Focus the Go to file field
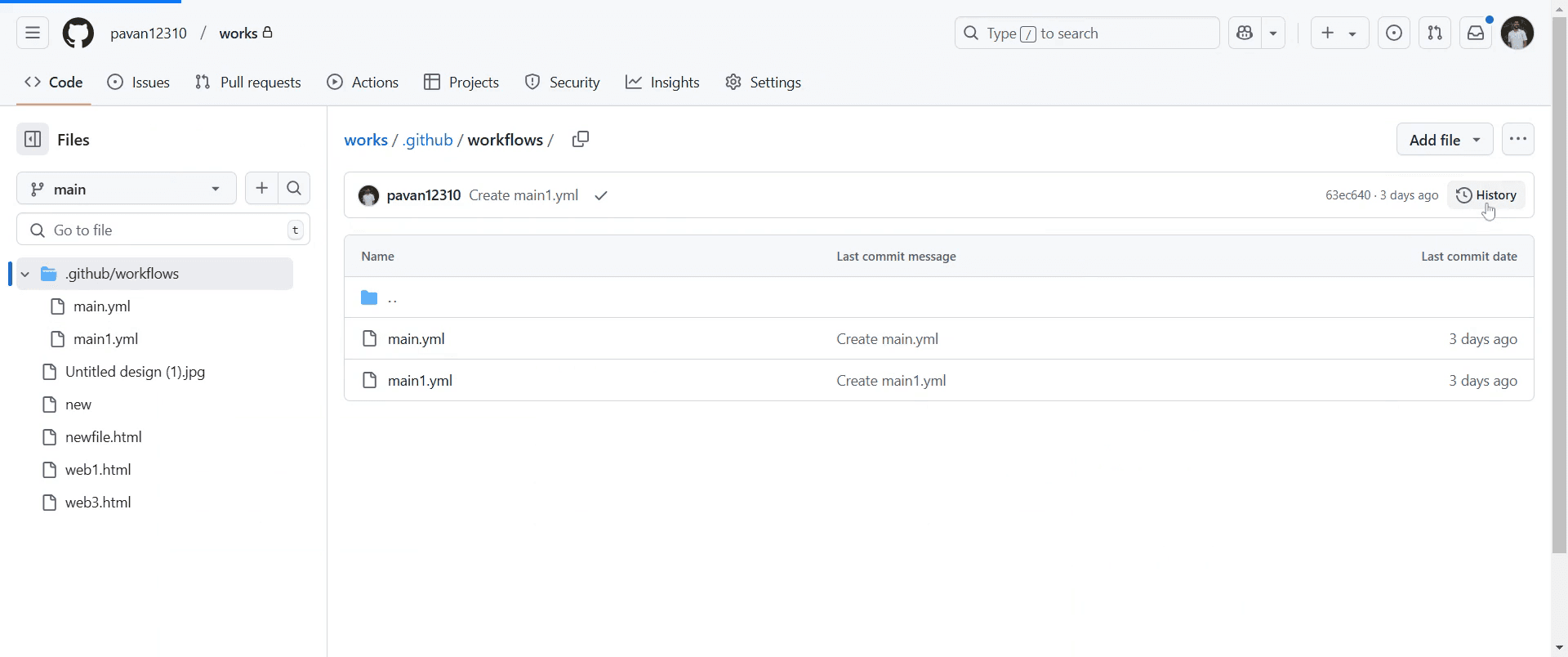Screen dimensions: 1568x657 (x=163, y=230)
